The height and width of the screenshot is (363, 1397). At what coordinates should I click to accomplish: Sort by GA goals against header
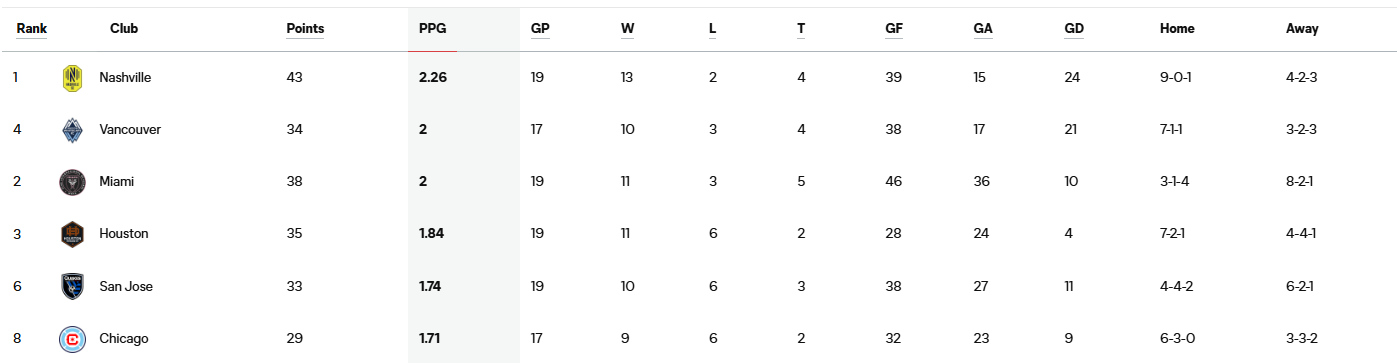[x=982, y=29]
